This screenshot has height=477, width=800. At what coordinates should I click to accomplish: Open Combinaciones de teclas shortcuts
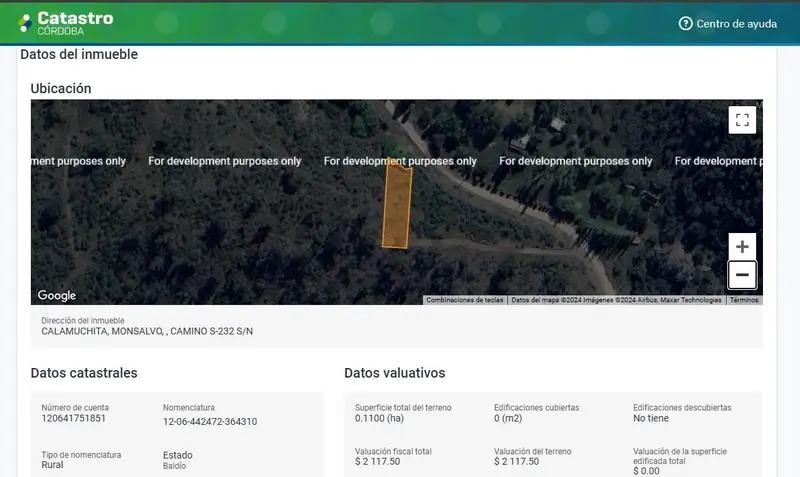(x=464, y=300)
